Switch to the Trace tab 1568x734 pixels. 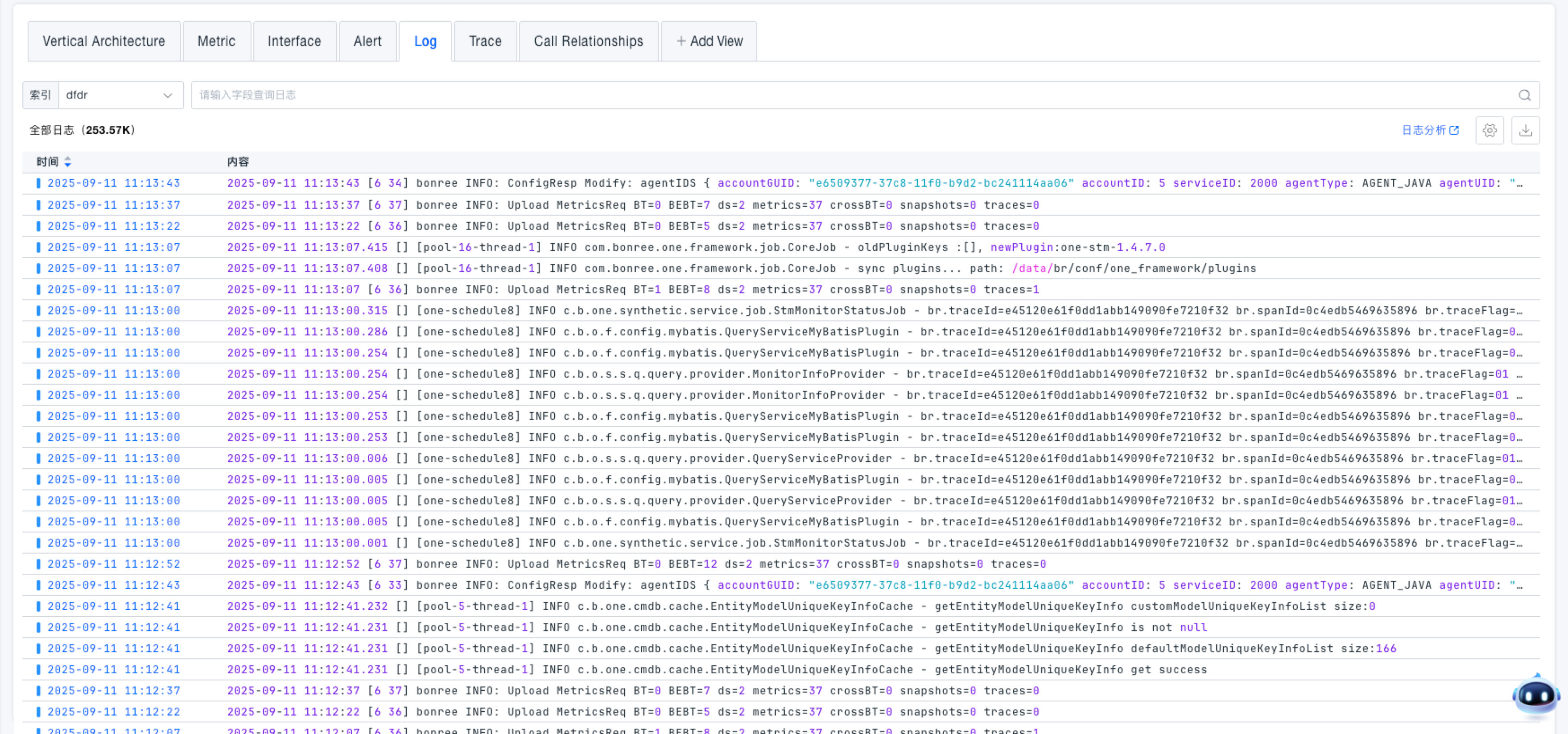(485, 41)
